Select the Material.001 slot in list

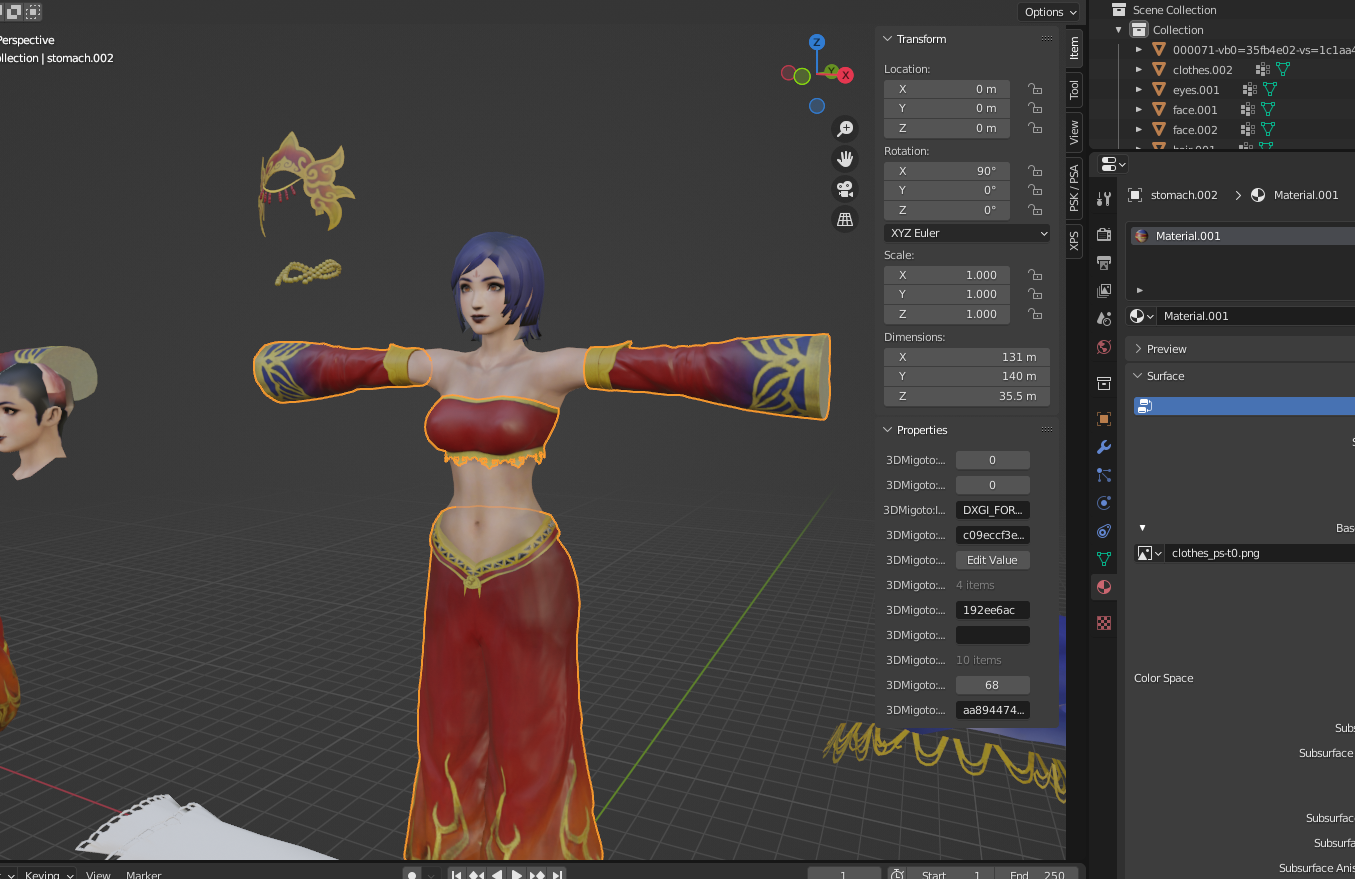tap(1241, 236)
